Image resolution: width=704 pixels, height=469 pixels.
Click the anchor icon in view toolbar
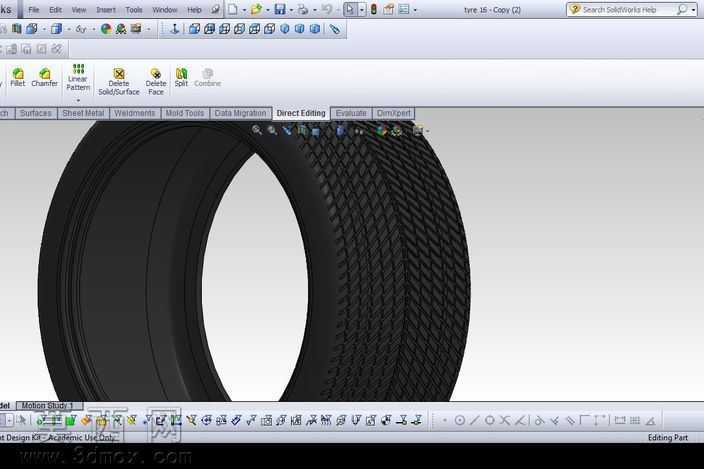(175, 29)
